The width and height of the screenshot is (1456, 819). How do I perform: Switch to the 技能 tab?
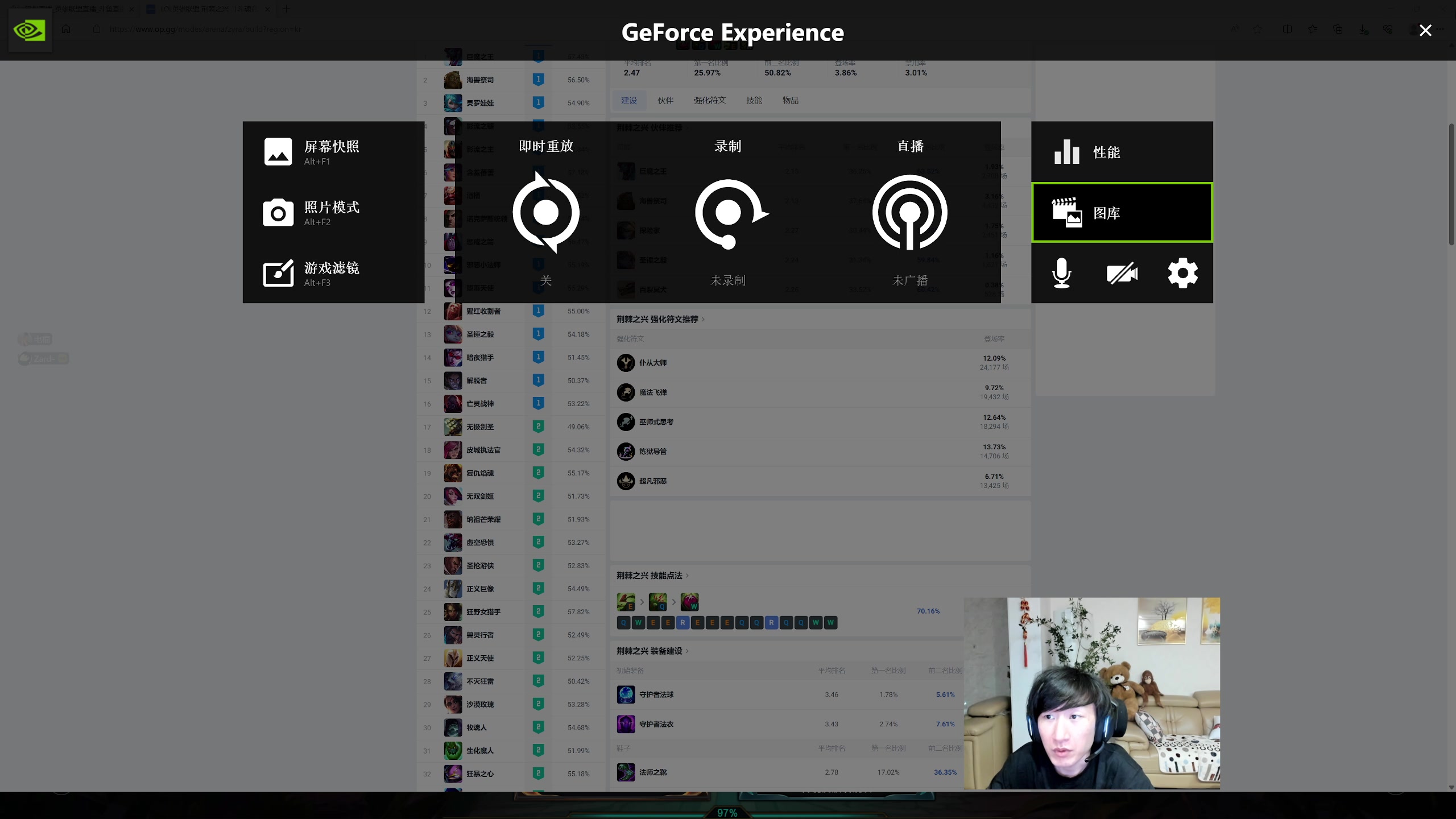click(754, 100)
